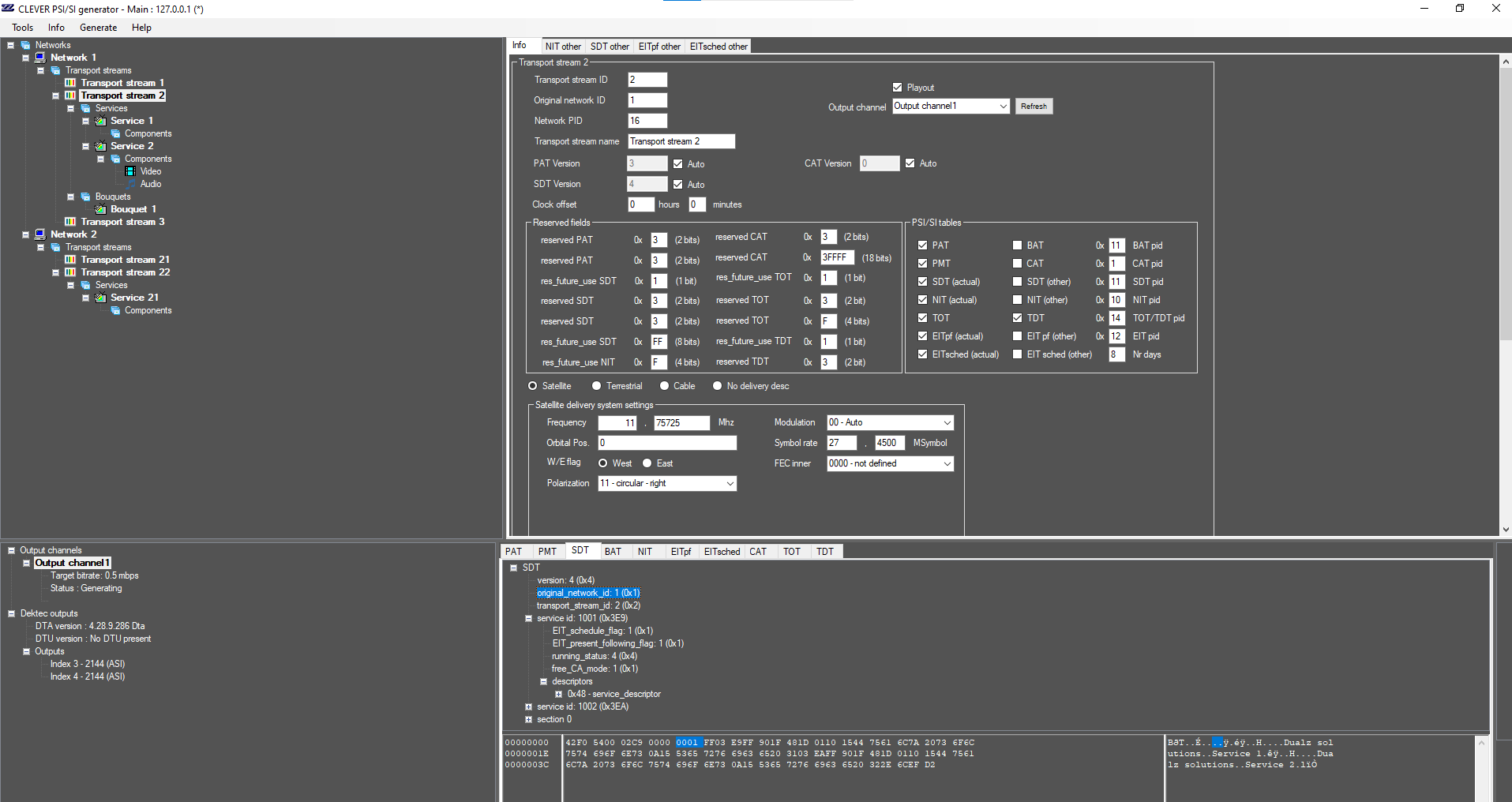Click the Bouquets folder icon
Viewport: 1512px width, 802px height.
85,197
